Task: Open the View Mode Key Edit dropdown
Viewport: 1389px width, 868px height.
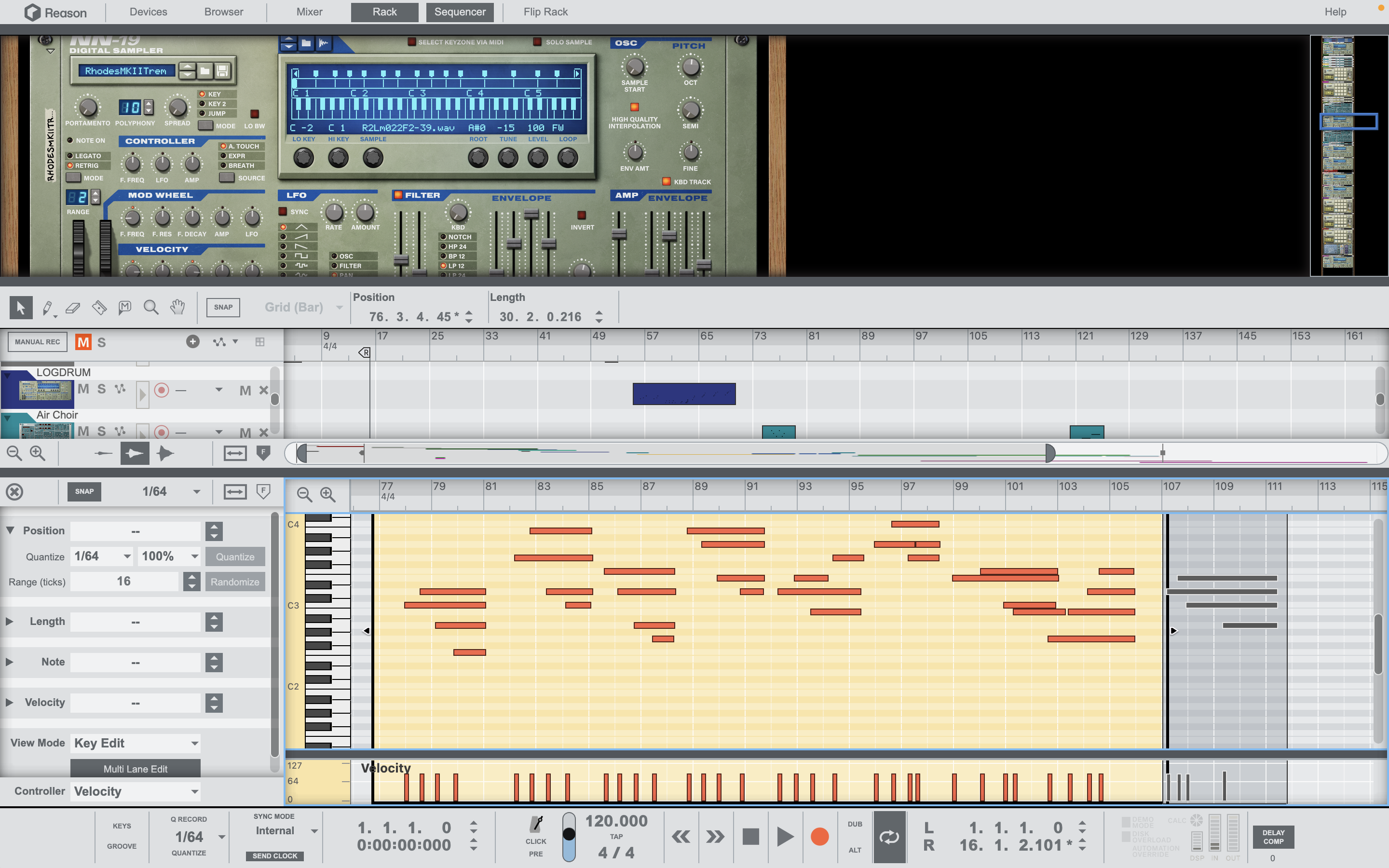Action: click(x=136, y=743)
